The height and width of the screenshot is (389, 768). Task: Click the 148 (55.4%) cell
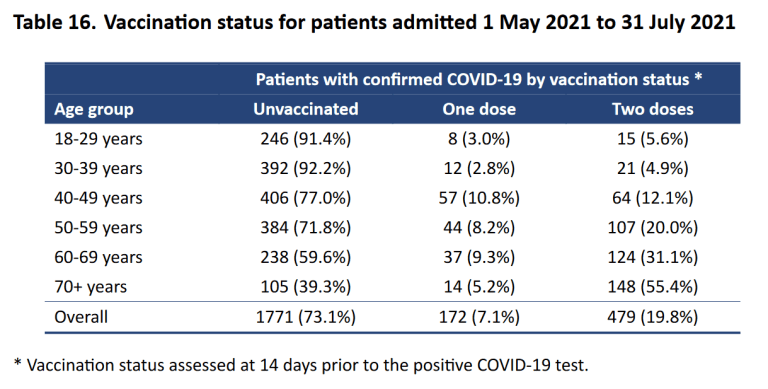652,287
